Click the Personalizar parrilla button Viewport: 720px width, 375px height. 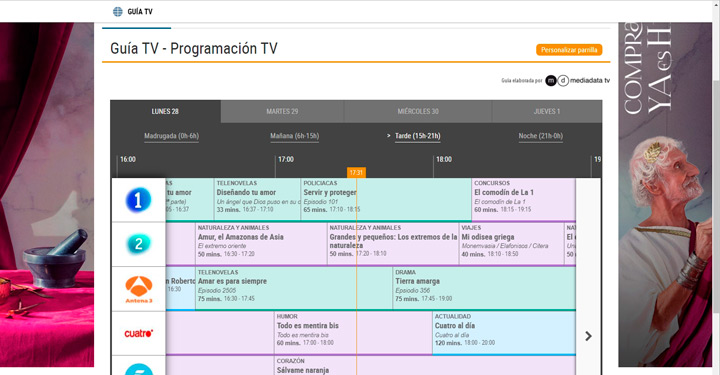coord(569,50)
